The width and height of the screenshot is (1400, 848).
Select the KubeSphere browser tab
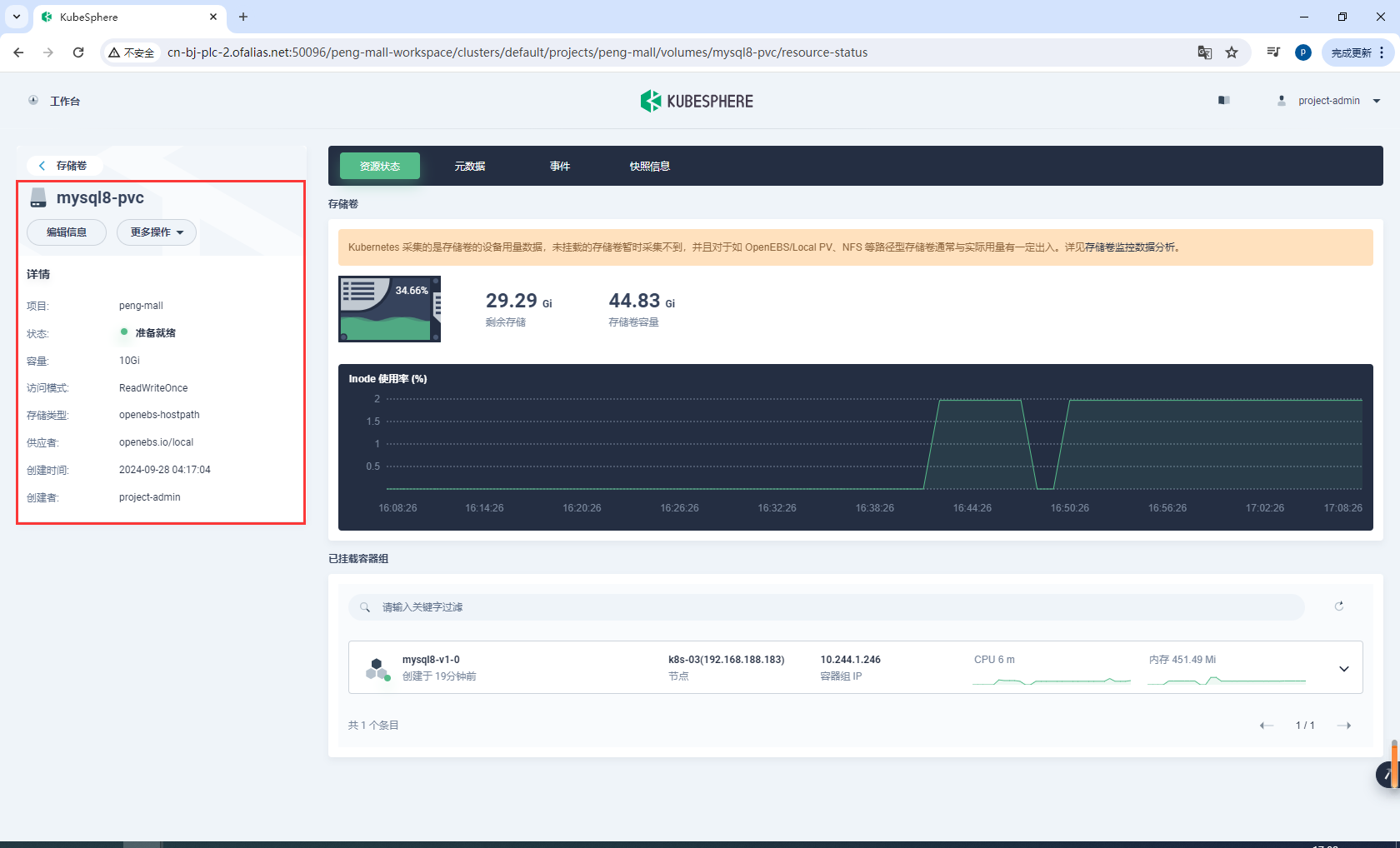click(129, 17)
